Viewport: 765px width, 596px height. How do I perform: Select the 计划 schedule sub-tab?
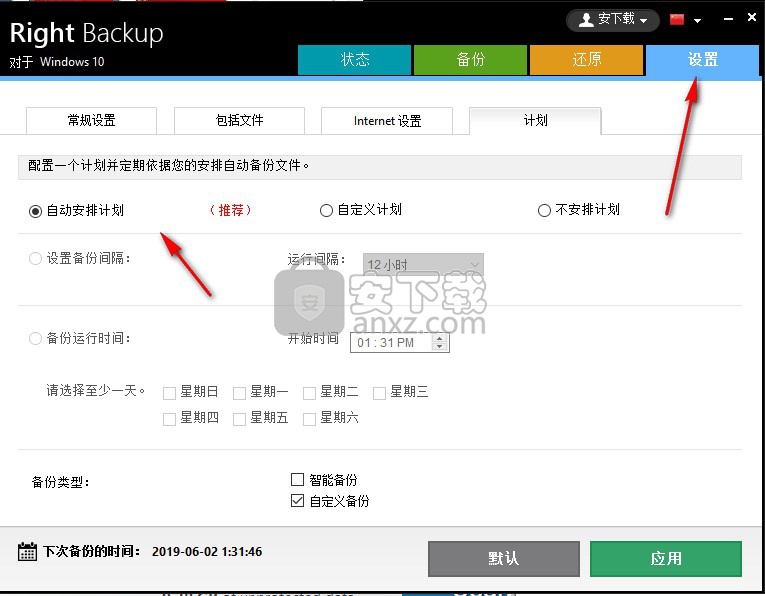tap(535, 120)
